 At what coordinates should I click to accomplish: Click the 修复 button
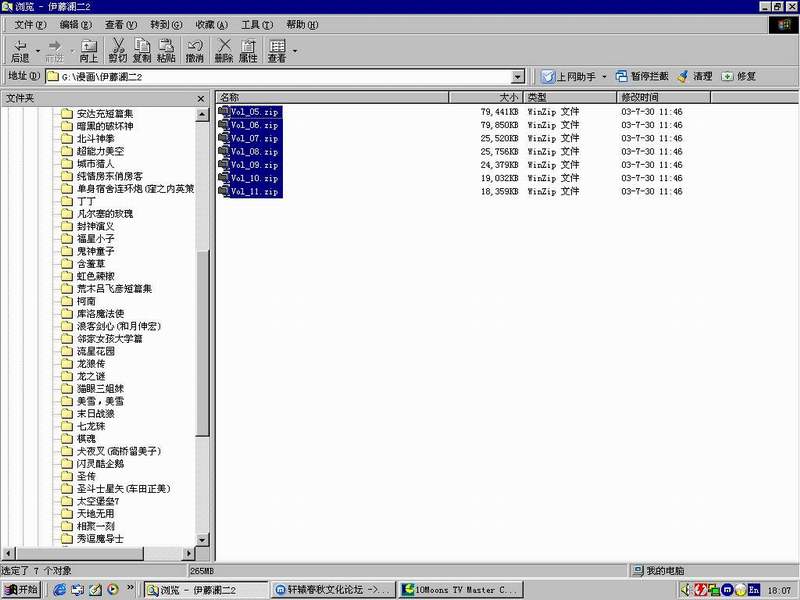738,76
